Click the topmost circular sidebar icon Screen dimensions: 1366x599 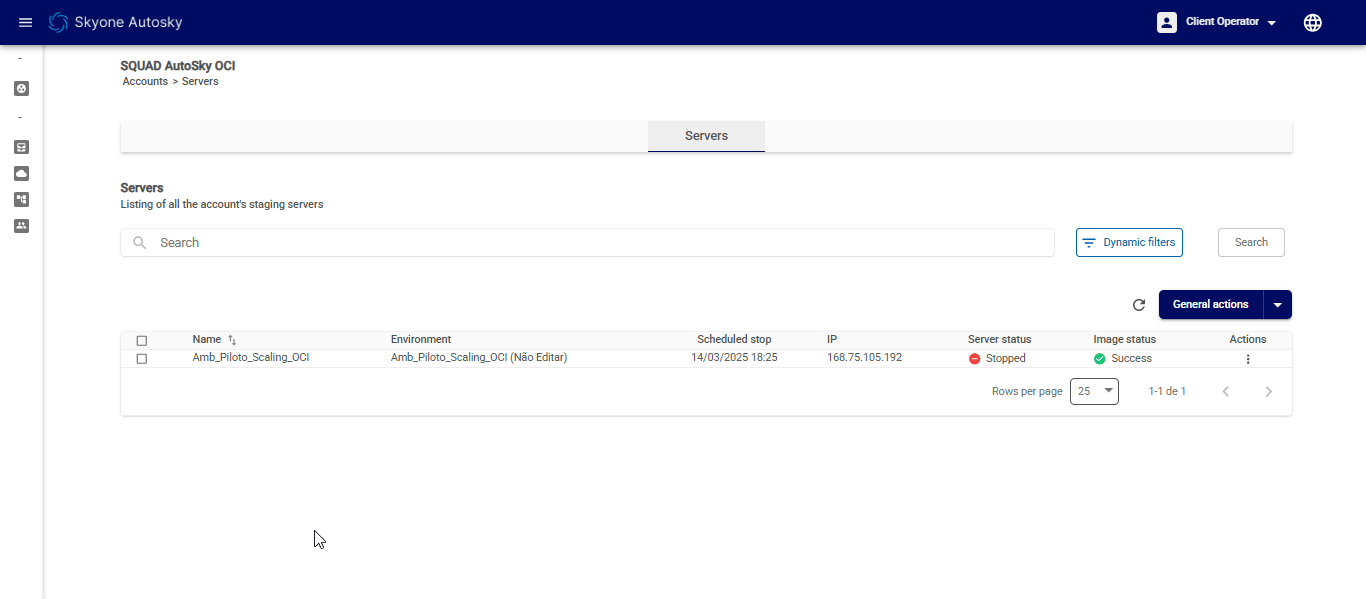click(22, 88)
